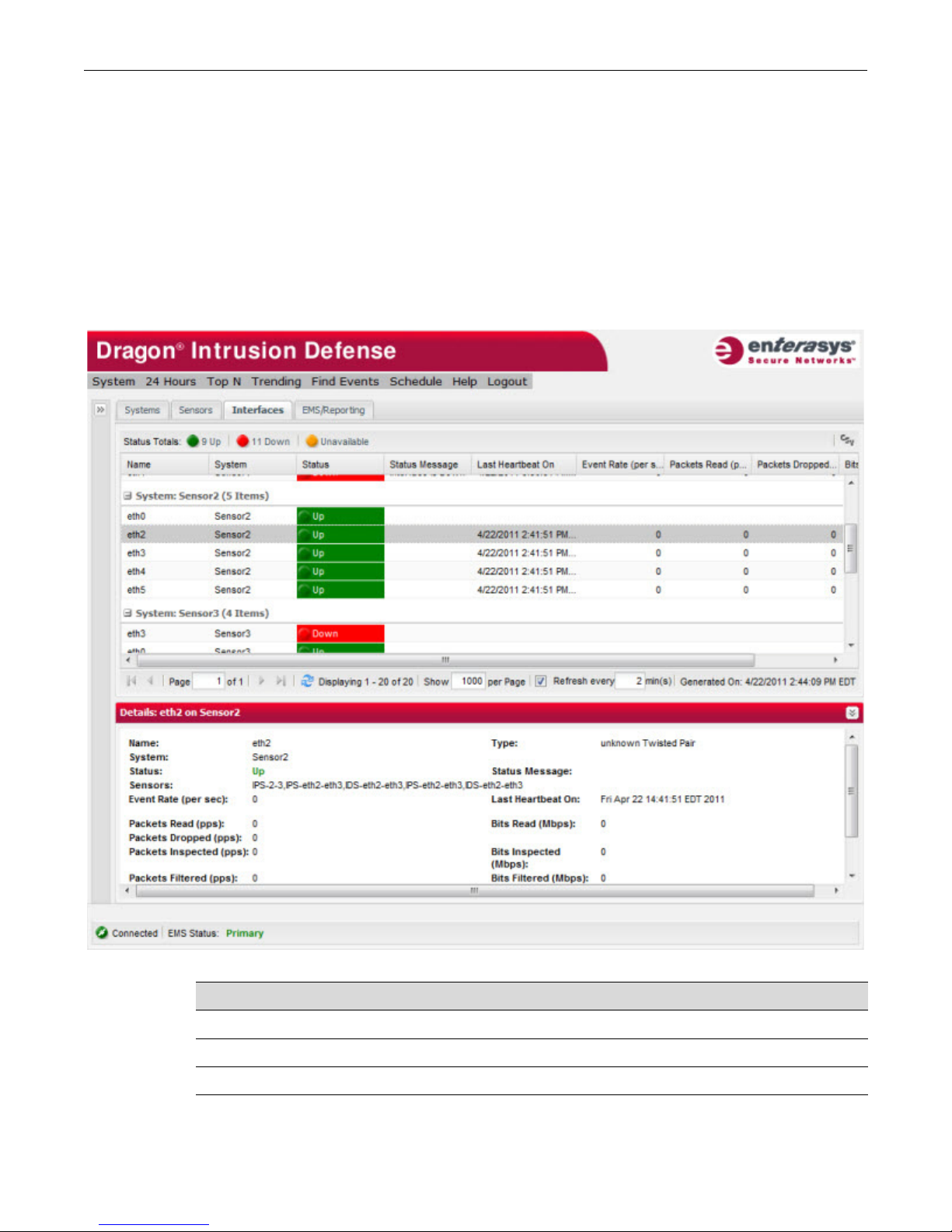Open the Top N menu
Image resolution: width=952 pixels, height=1232 pixels.
224,382
